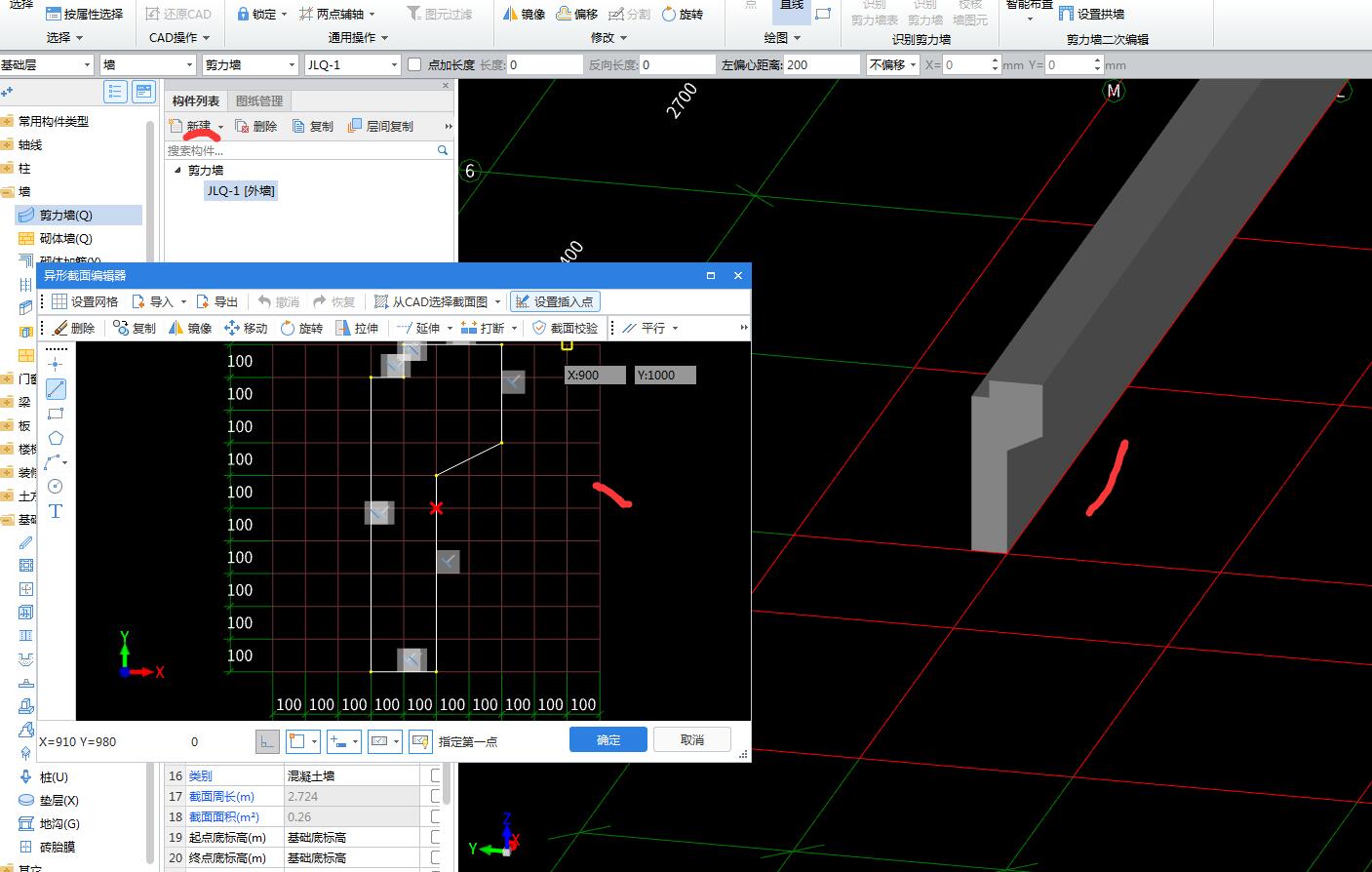Viewport: 1372px width, 872px height.
Task: Select 垫层(X) in navigation tree
Action: pyautogui.click(x=59, y=800)
